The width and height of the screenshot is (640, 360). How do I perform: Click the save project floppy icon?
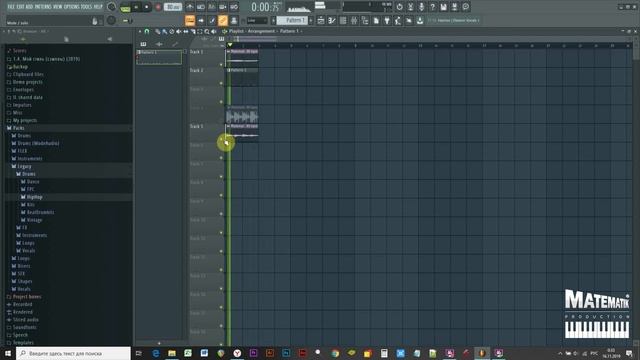point(444,7)
